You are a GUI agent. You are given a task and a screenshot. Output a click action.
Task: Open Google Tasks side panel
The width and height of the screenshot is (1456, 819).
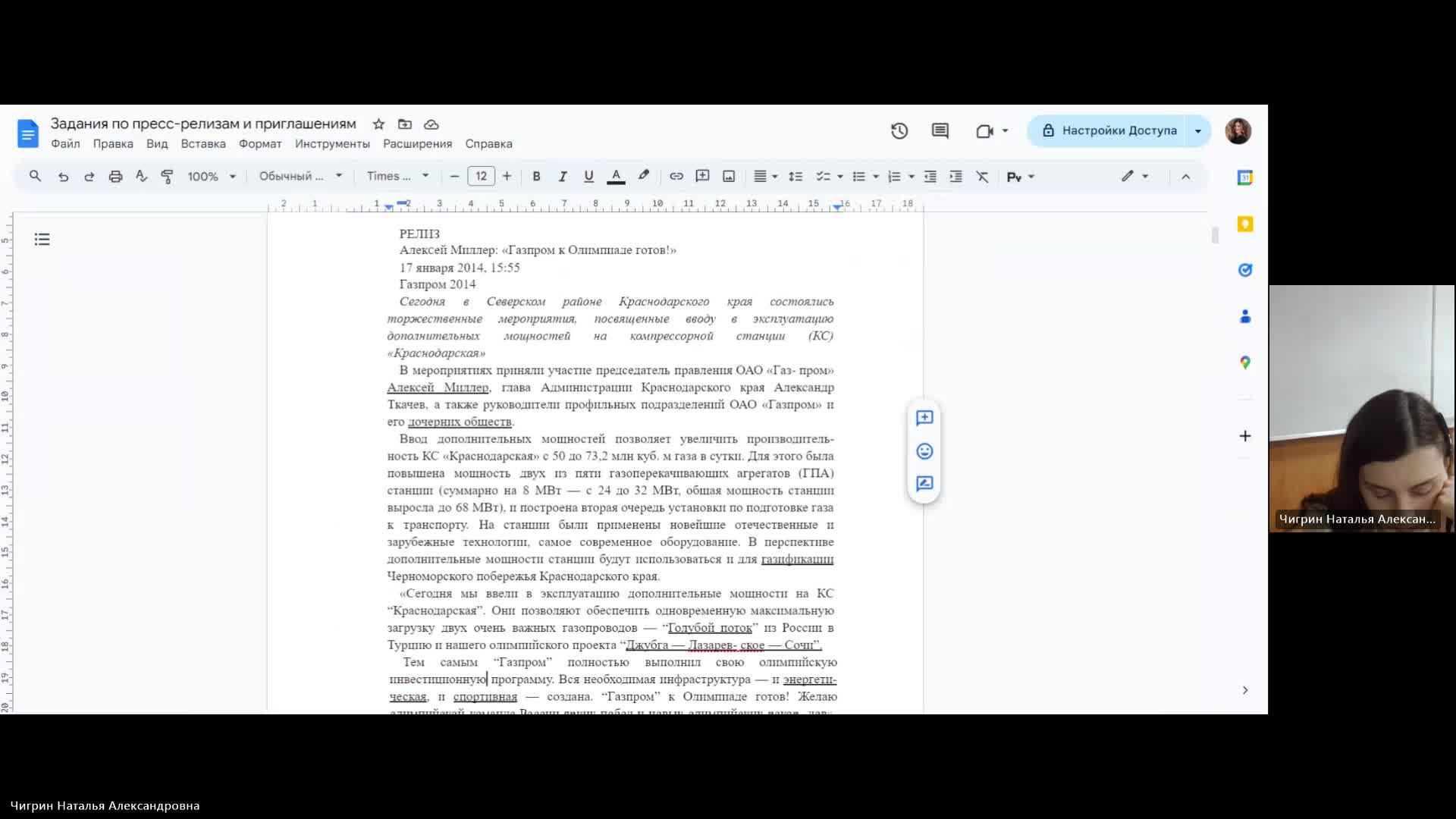[1245, 270]
